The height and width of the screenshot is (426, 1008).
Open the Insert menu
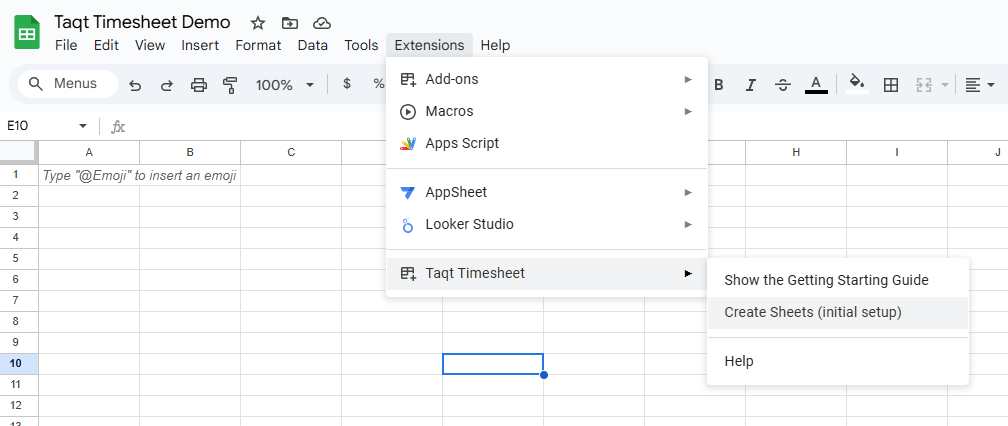click(x=200, y=45)
